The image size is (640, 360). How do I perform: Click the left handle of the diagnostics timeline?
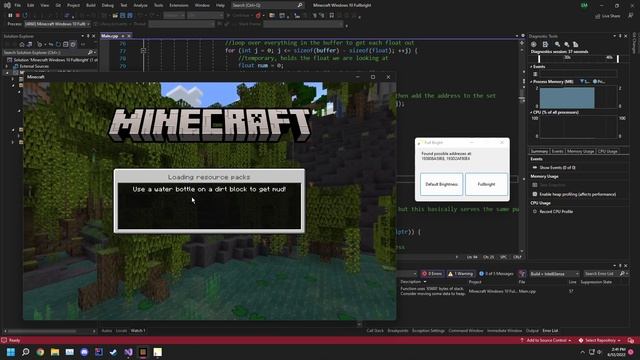539,59
